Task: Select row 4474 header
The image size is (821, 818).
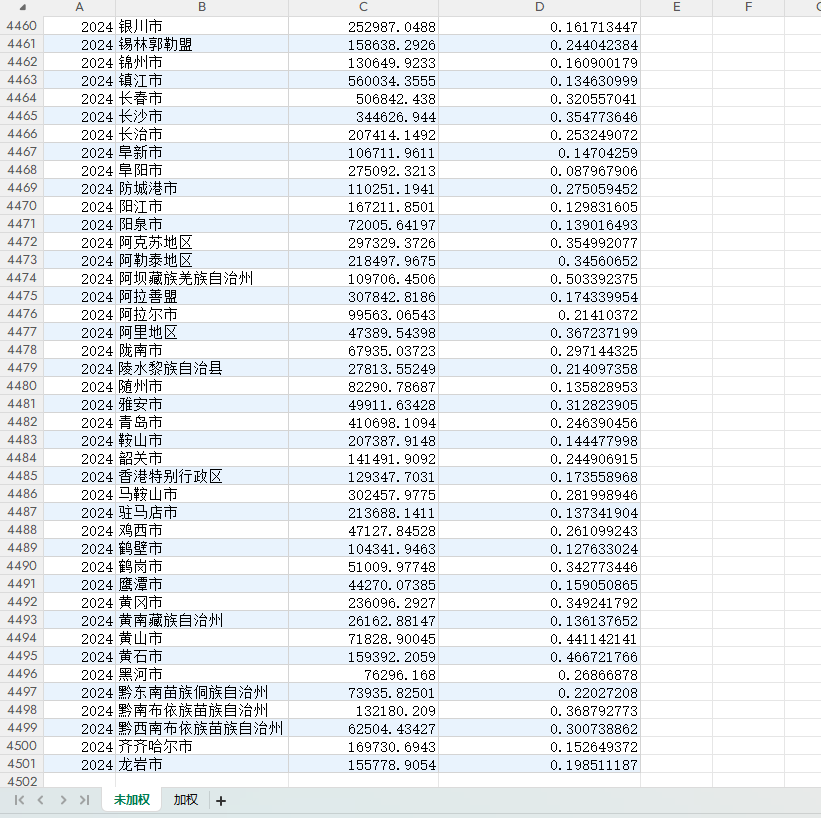Action: (21, 278)
